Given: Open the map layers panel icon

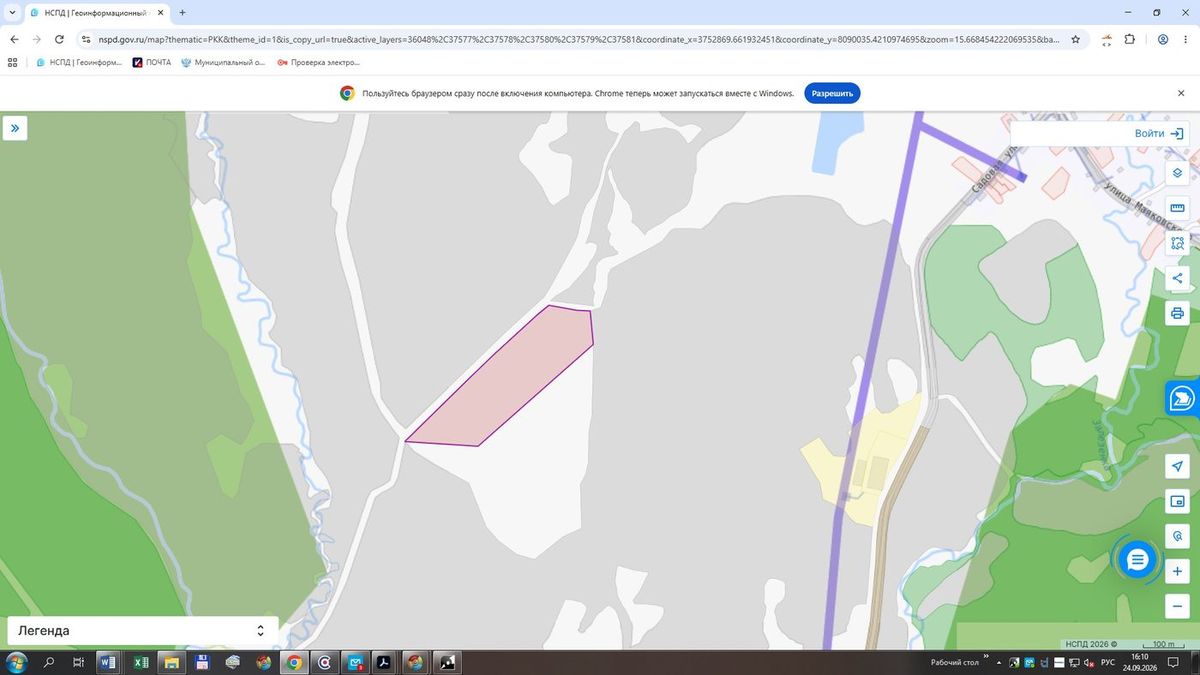Looking at the screenshot, I should [x=1177, y=173].
